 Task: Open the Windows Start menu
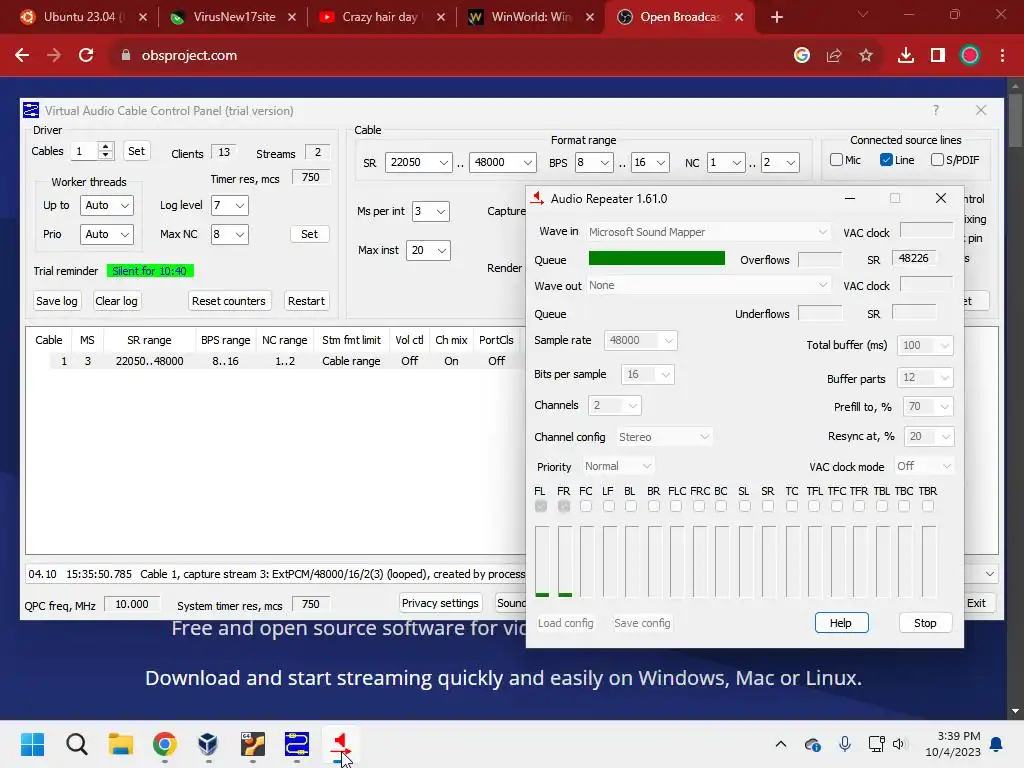click(x=32, y=744)
